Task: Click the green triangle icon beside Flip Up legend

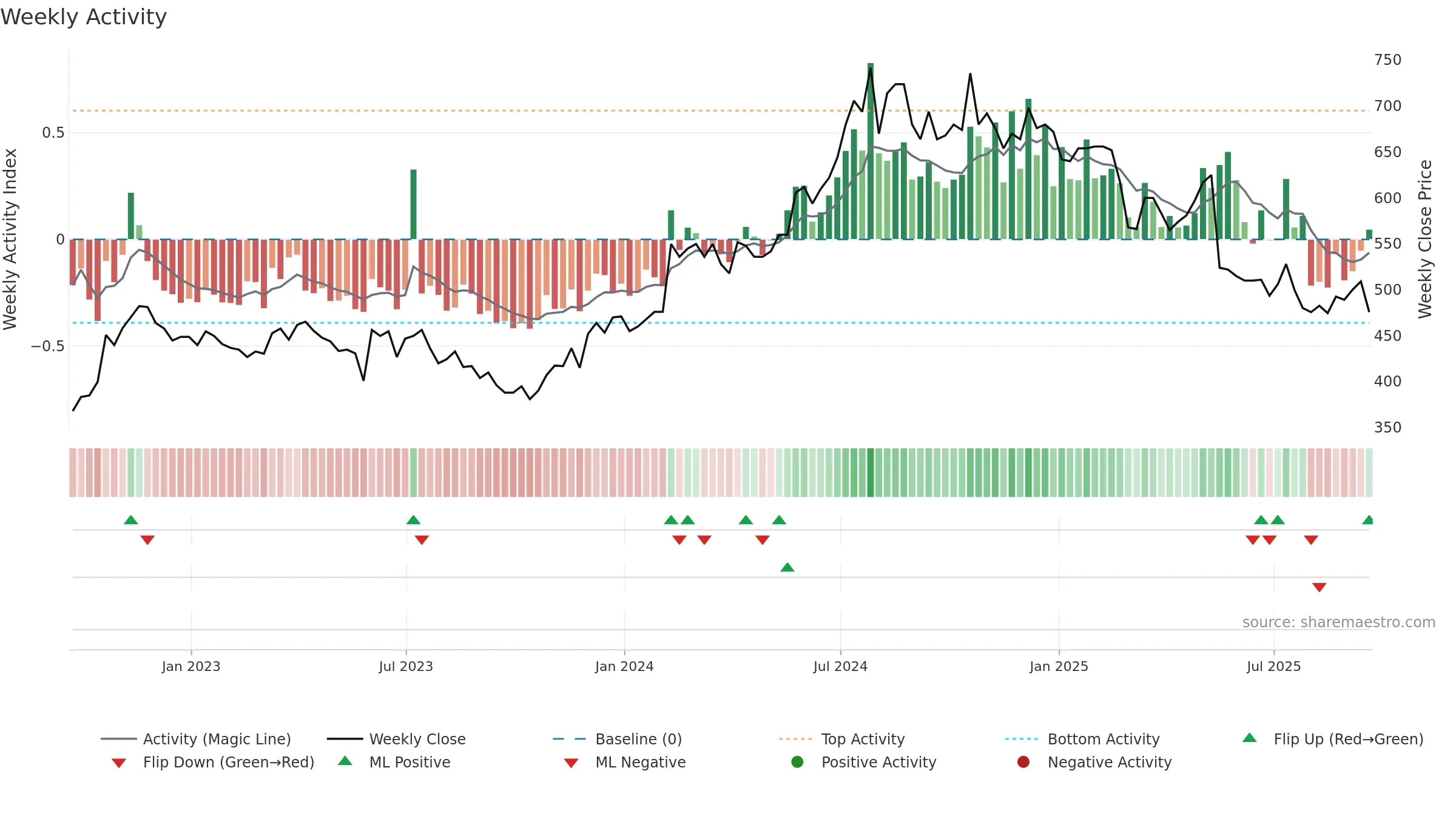Action: coord(1249,738)
